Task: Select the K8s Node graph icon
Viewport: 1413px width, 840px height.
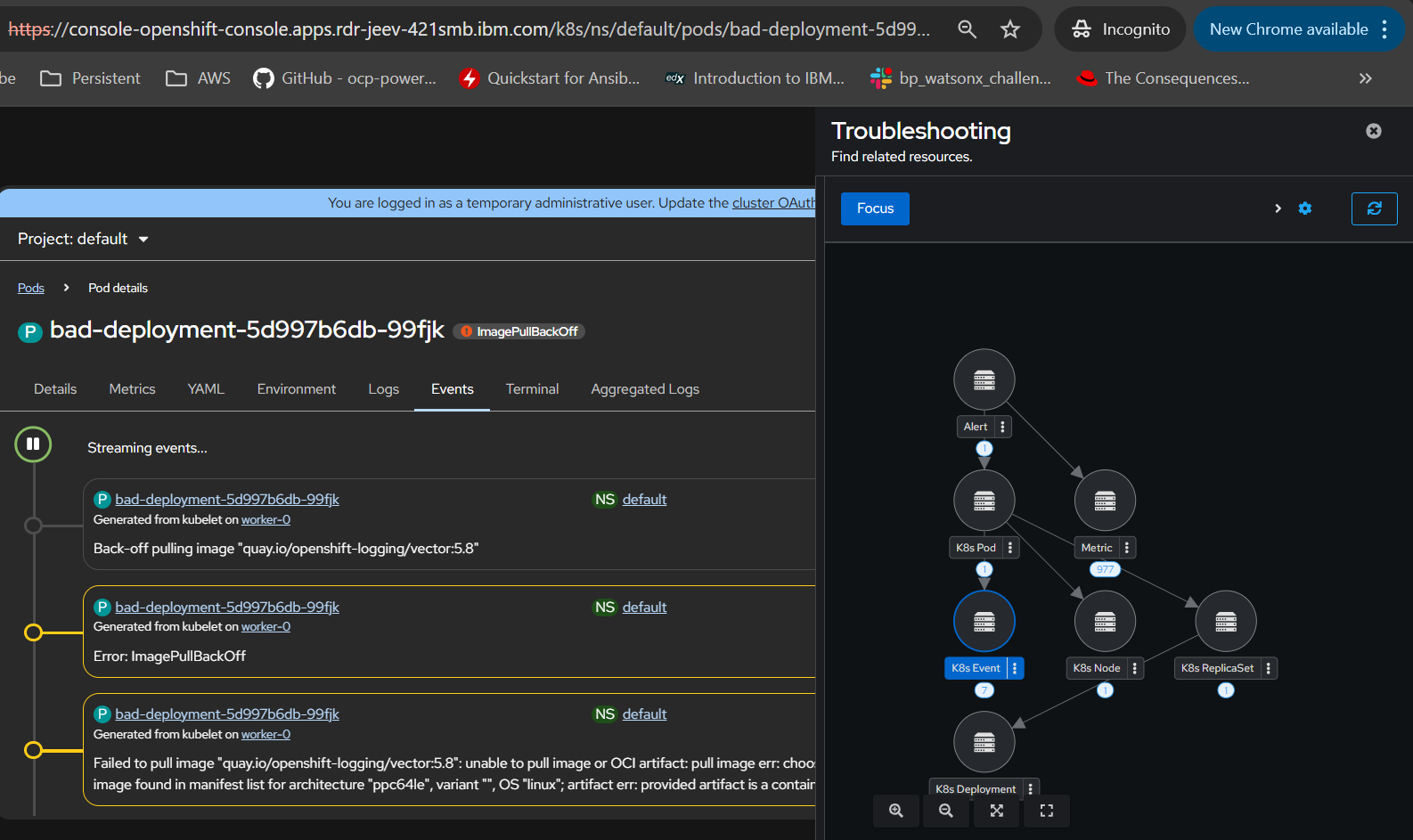Action: pyautogui.click(x=1105, y=622)
